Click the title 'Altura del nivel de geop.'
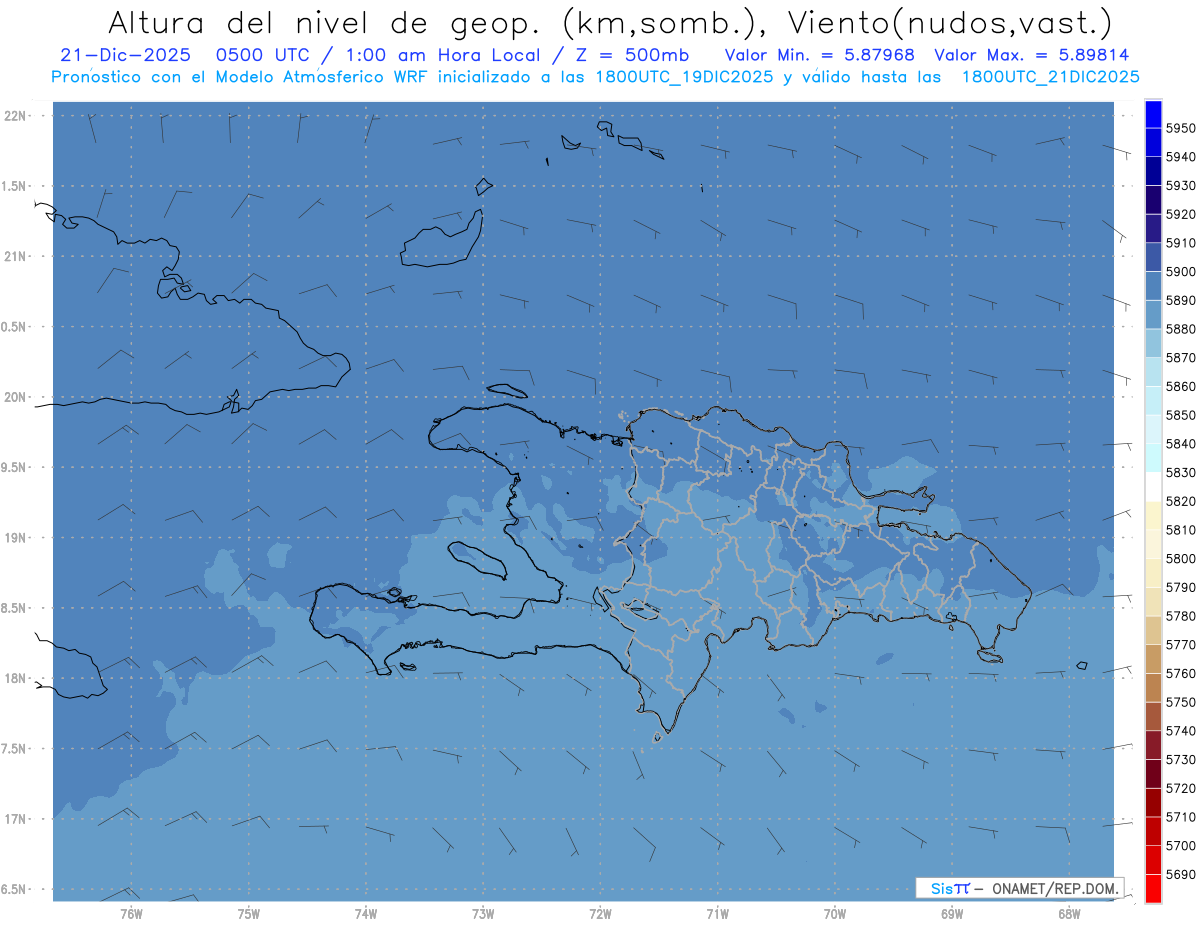 pos(324,22)
